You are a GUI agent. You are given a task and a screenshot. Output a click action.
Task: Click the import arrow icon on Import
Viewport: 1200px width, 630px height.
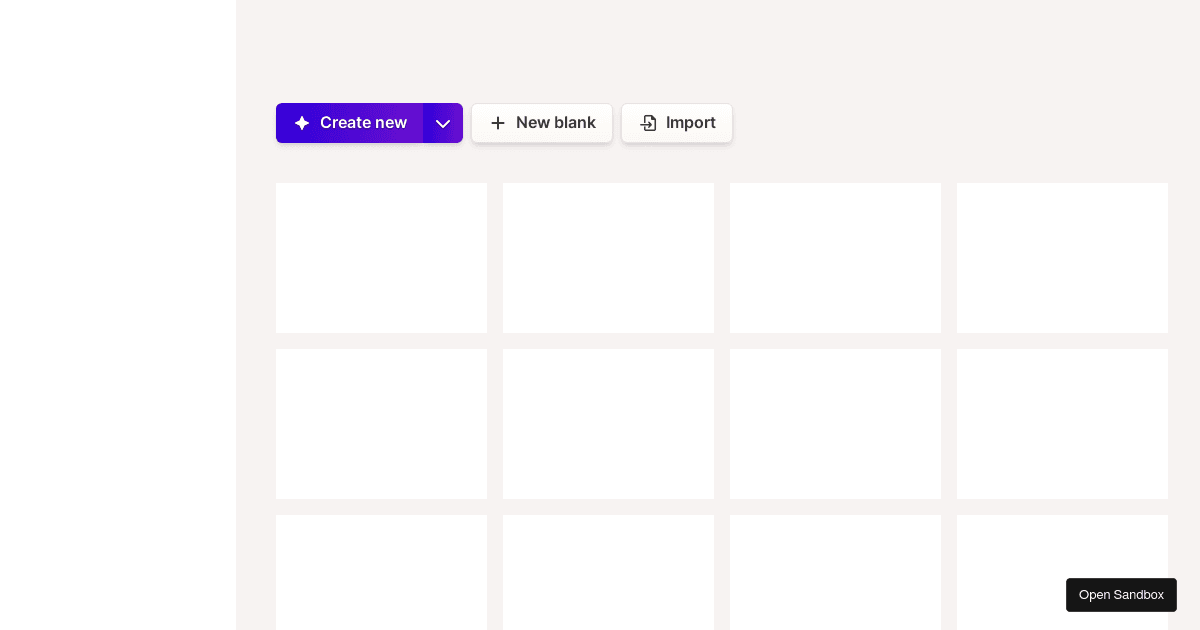(x=649, y=123)
